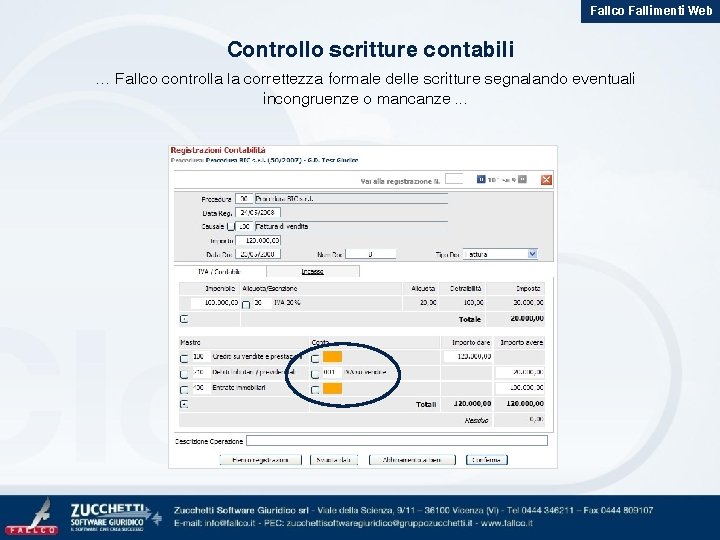Screen dimensions: 720x540
Task: Click the Importo dare column header
Action: click(x=471, y=343)
